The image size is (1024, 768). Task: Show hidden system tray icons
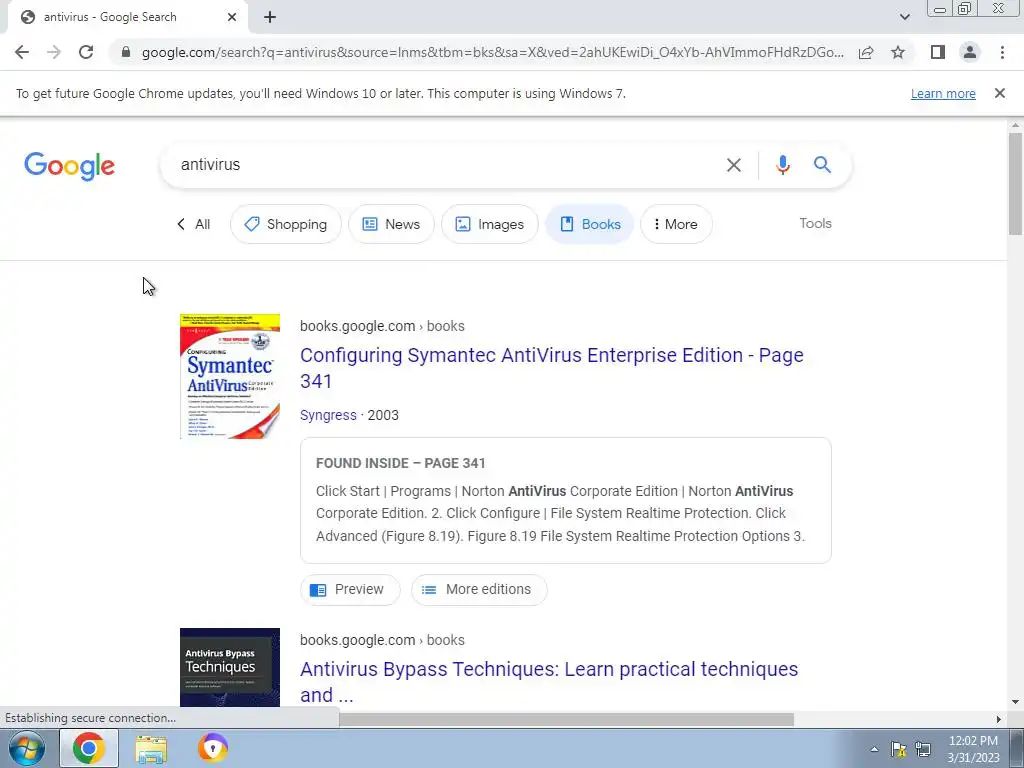click(x=874, y=749)
